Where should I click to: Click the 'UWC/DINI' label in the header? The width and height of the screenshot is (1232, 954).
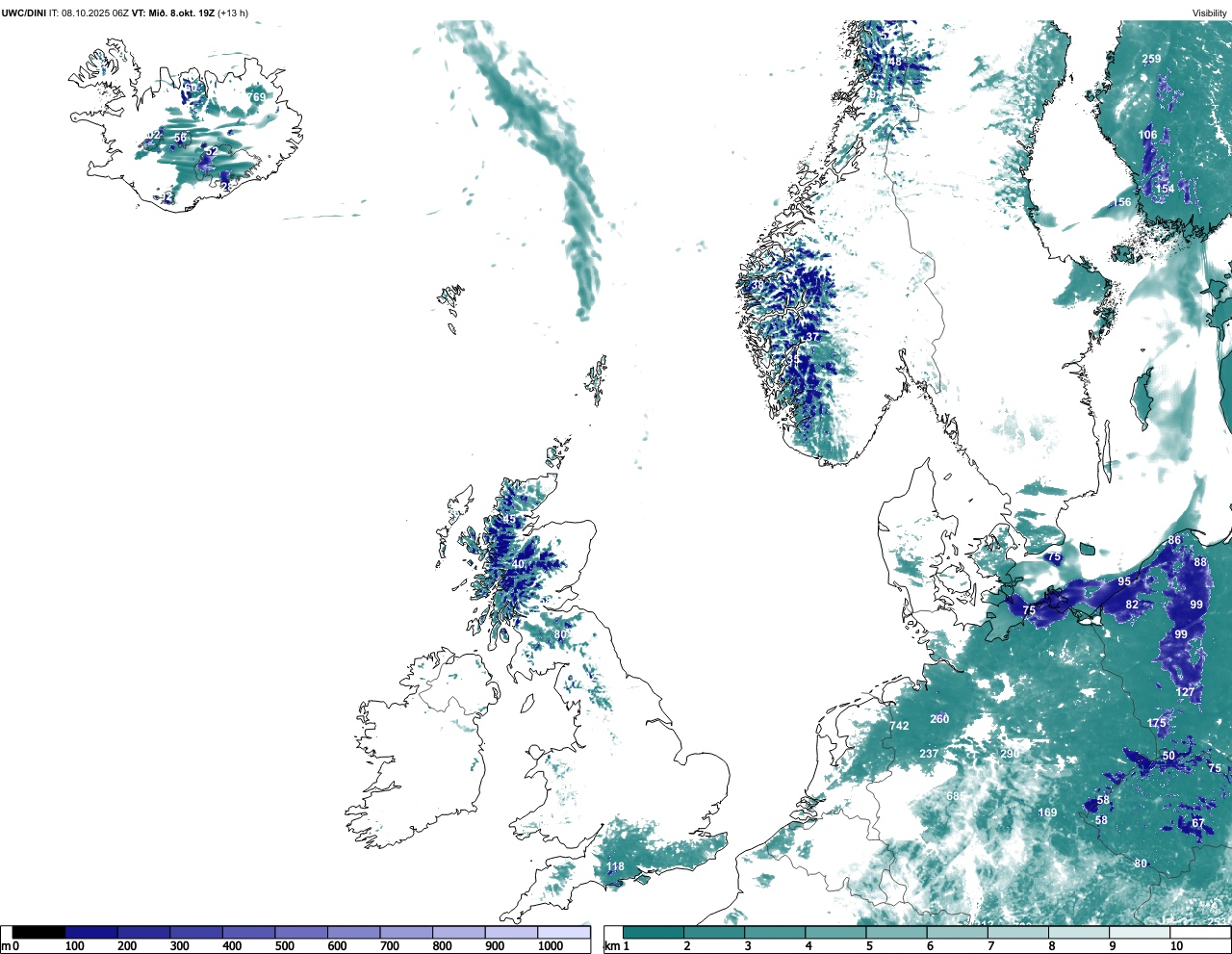23,13
